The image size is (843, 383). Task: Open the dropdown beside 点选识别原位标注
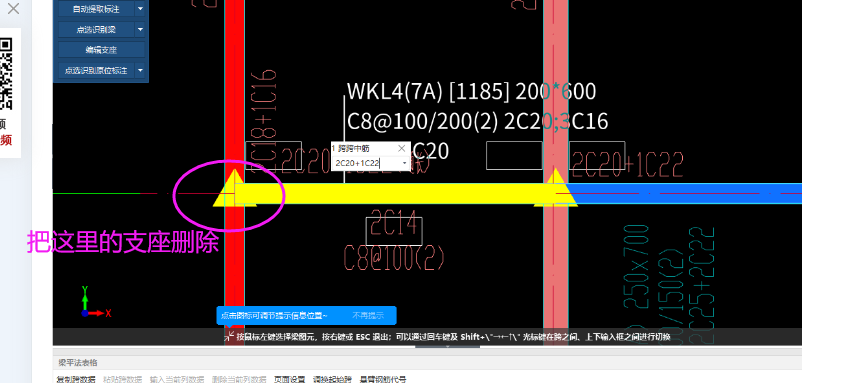[140, 70]
